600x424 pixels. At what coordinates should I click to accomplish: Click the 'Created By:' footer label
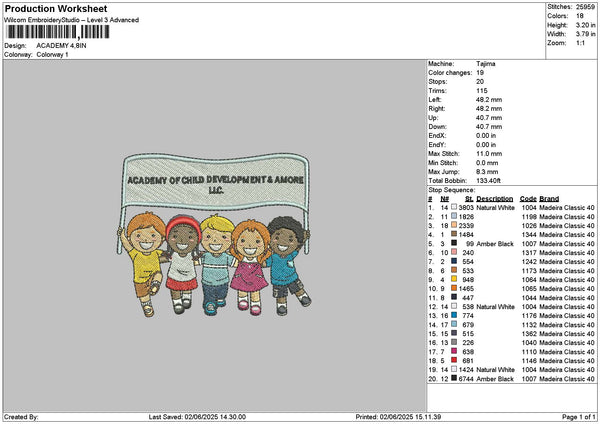[x=21, y=417]
